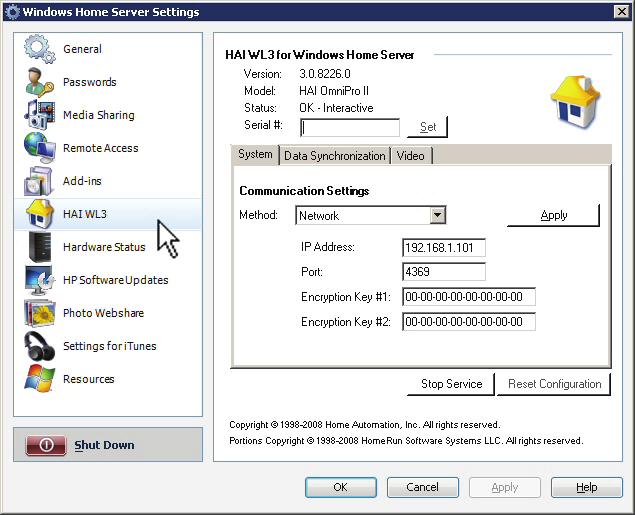Screen dimensions: 635x515
Task: Click the HAI WL3 house icon in sidebar
Action: [x=40, y=214]
